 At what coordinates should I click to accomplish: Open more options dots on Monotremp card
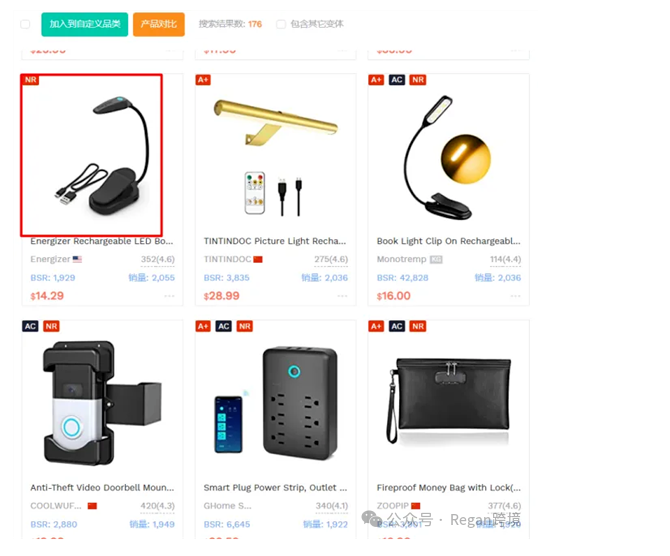515,296
